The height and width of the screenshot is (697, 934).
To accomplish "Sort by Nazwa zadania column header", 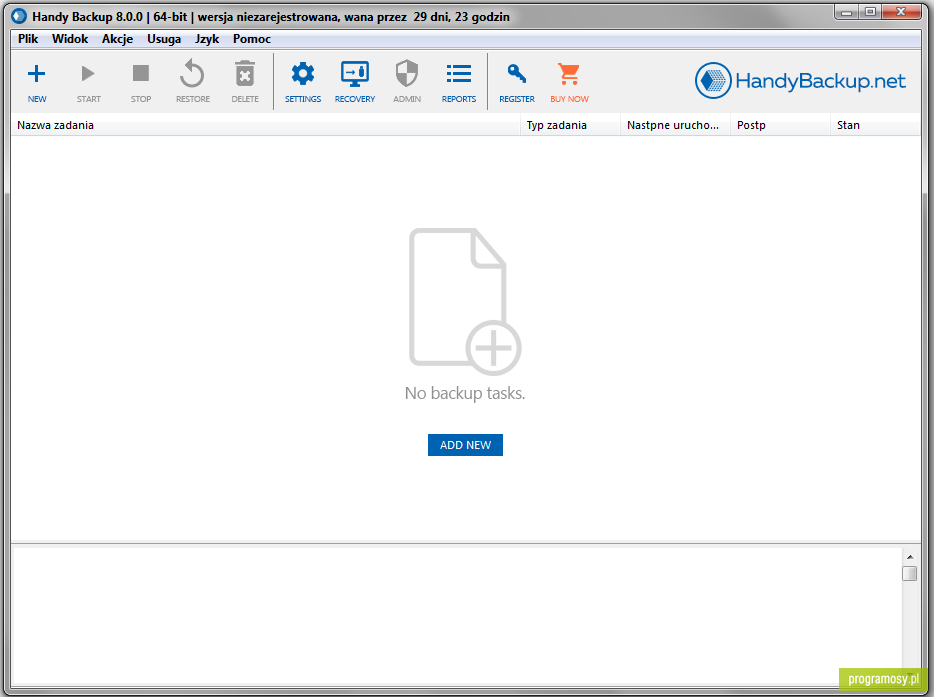I will [x=266, y=125].
